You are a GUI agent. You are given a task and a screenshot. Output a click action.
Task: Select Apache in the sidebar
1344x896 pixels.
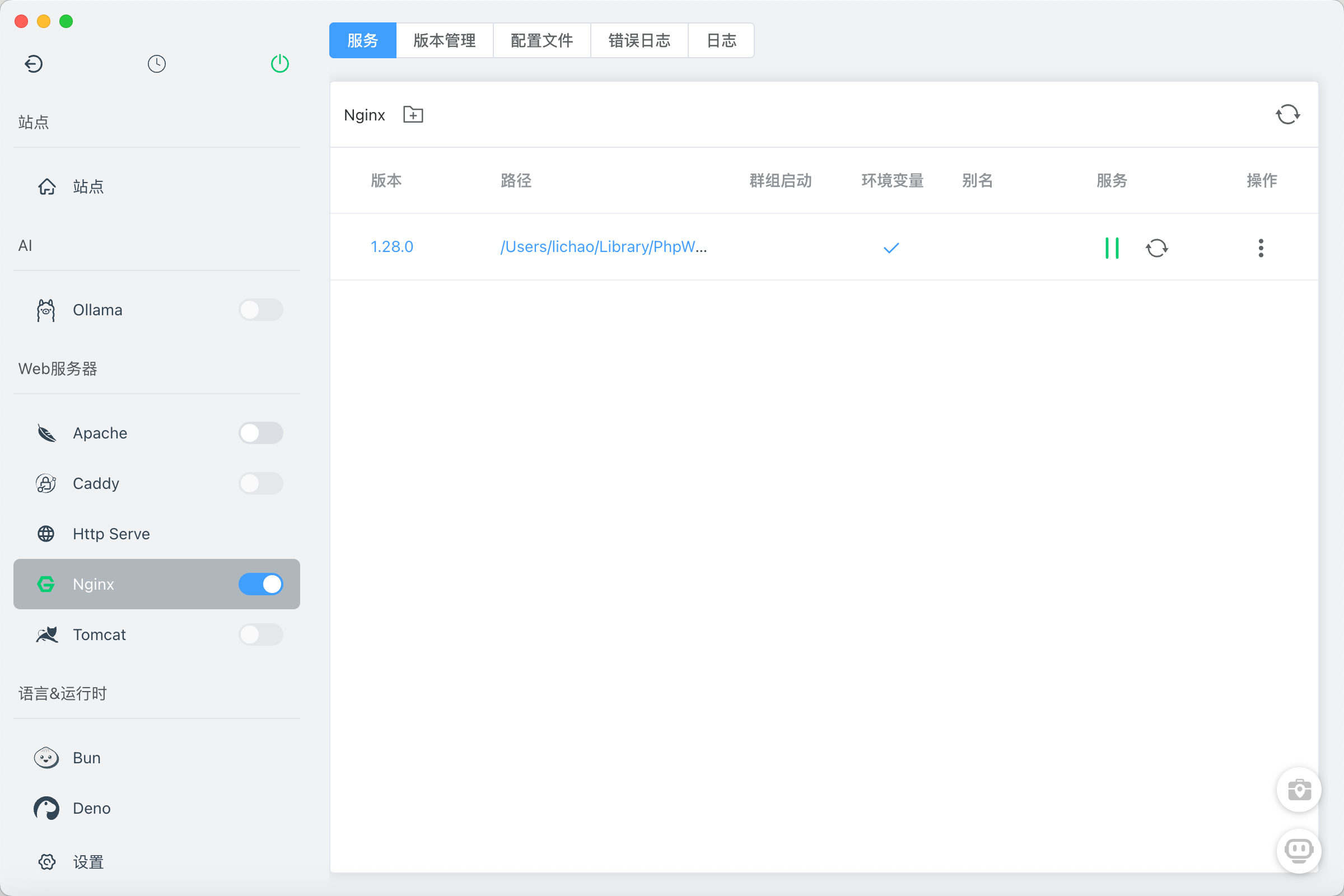coord(157,433)
